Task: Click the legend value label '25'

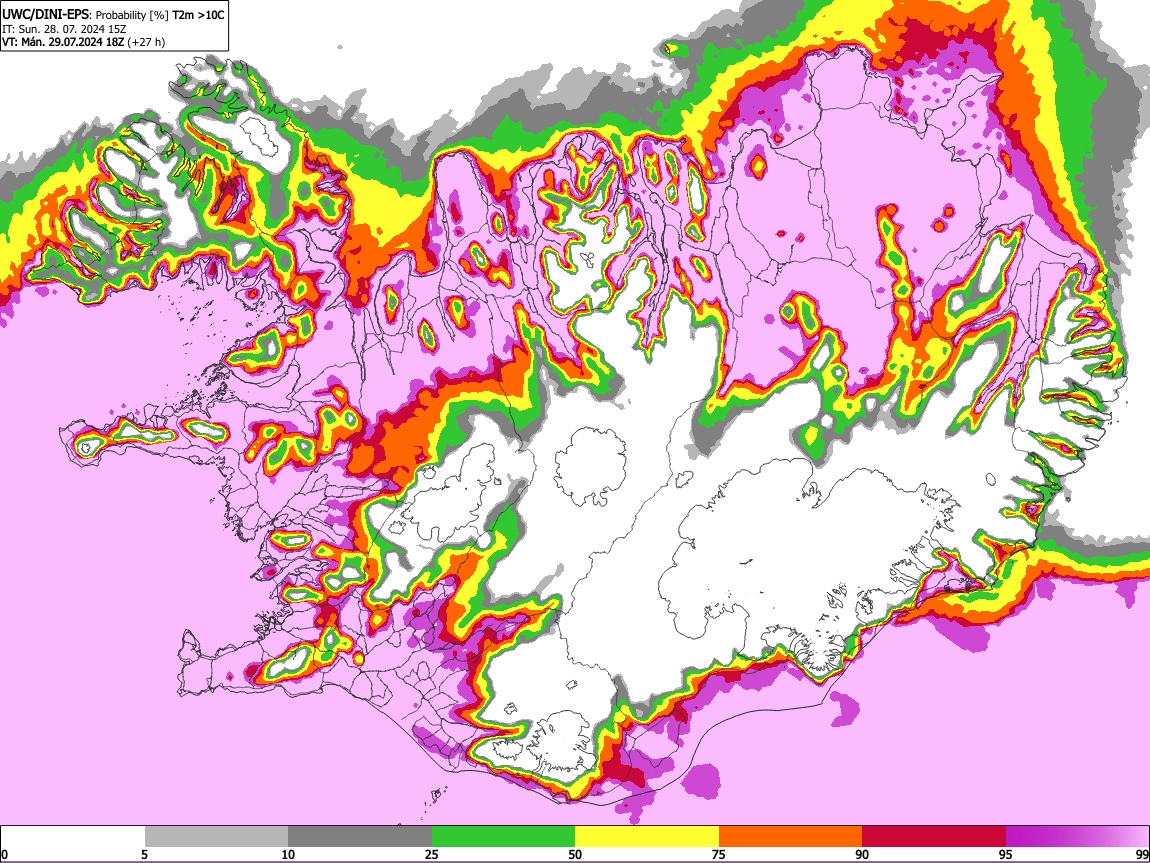Action: pos(431,855)
